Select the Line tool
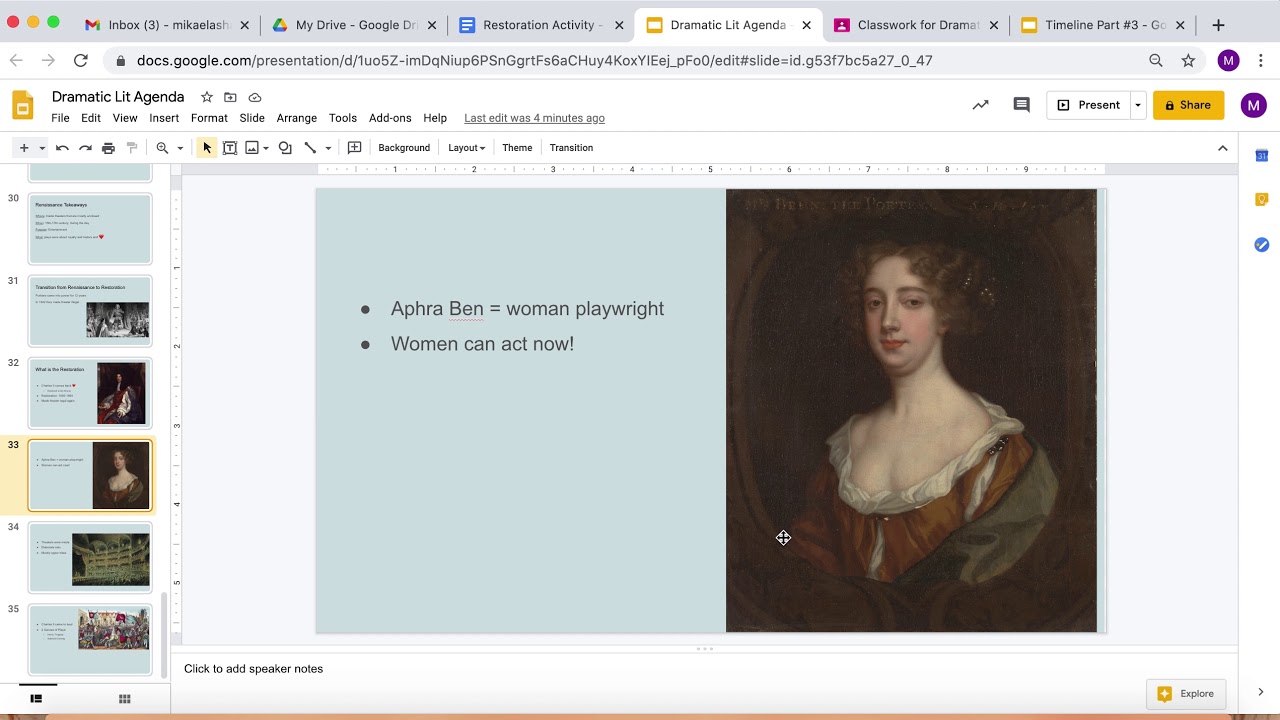The image size is (1280, 720). click(310, 148)
